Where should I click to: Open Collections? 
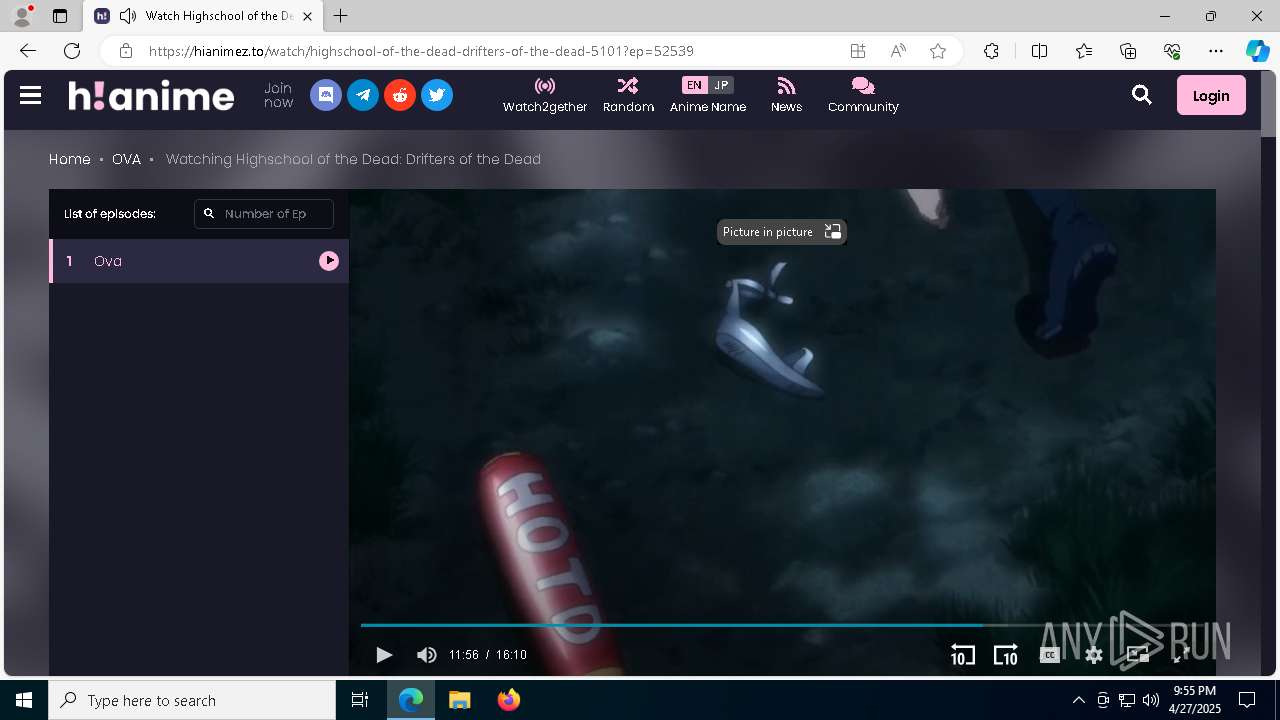pos(1128,51)
